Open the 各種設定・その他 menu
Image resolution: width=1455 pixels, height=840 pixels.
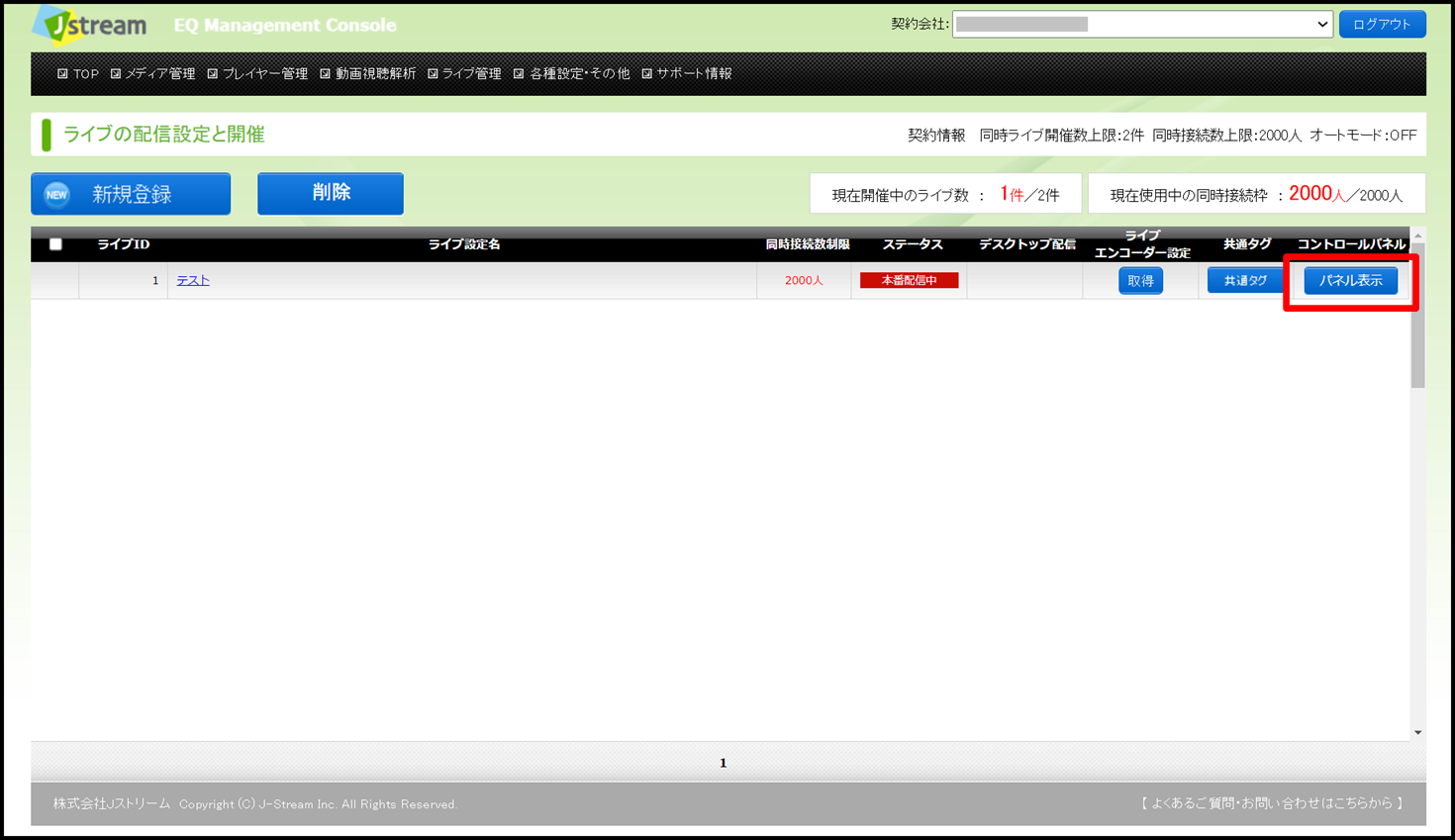(x=571, y=74)
